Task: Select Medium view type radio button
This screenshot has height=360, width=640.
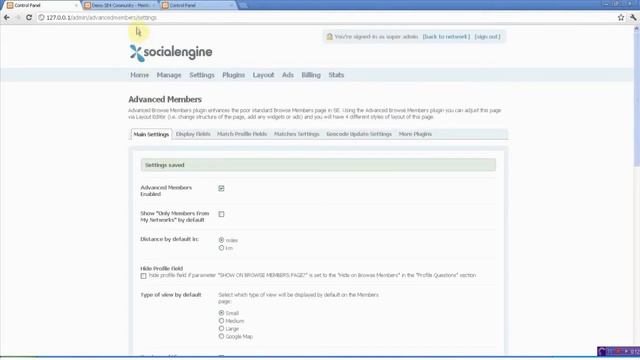Action: (221, 321)
